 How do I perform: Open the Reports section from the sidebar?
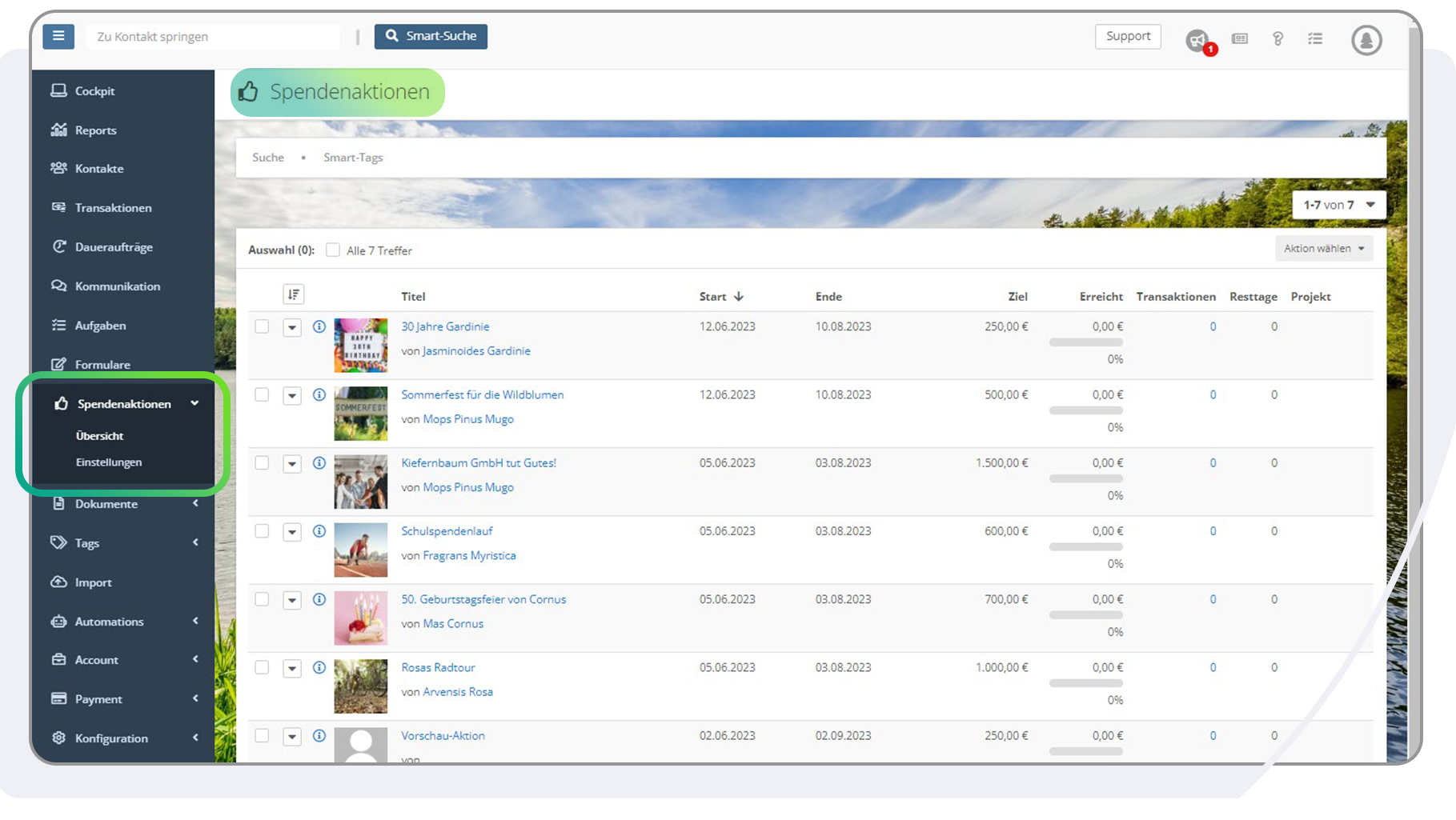[96, 130]
